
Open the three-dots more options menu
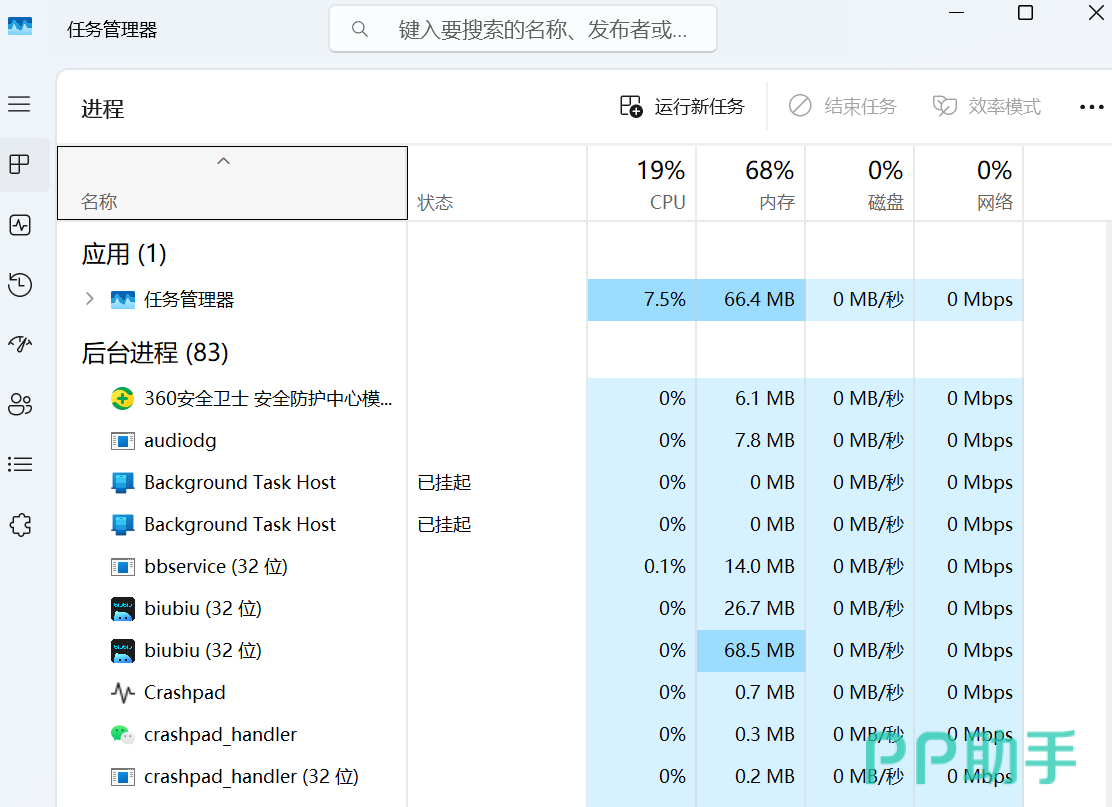pos(1091,107)
